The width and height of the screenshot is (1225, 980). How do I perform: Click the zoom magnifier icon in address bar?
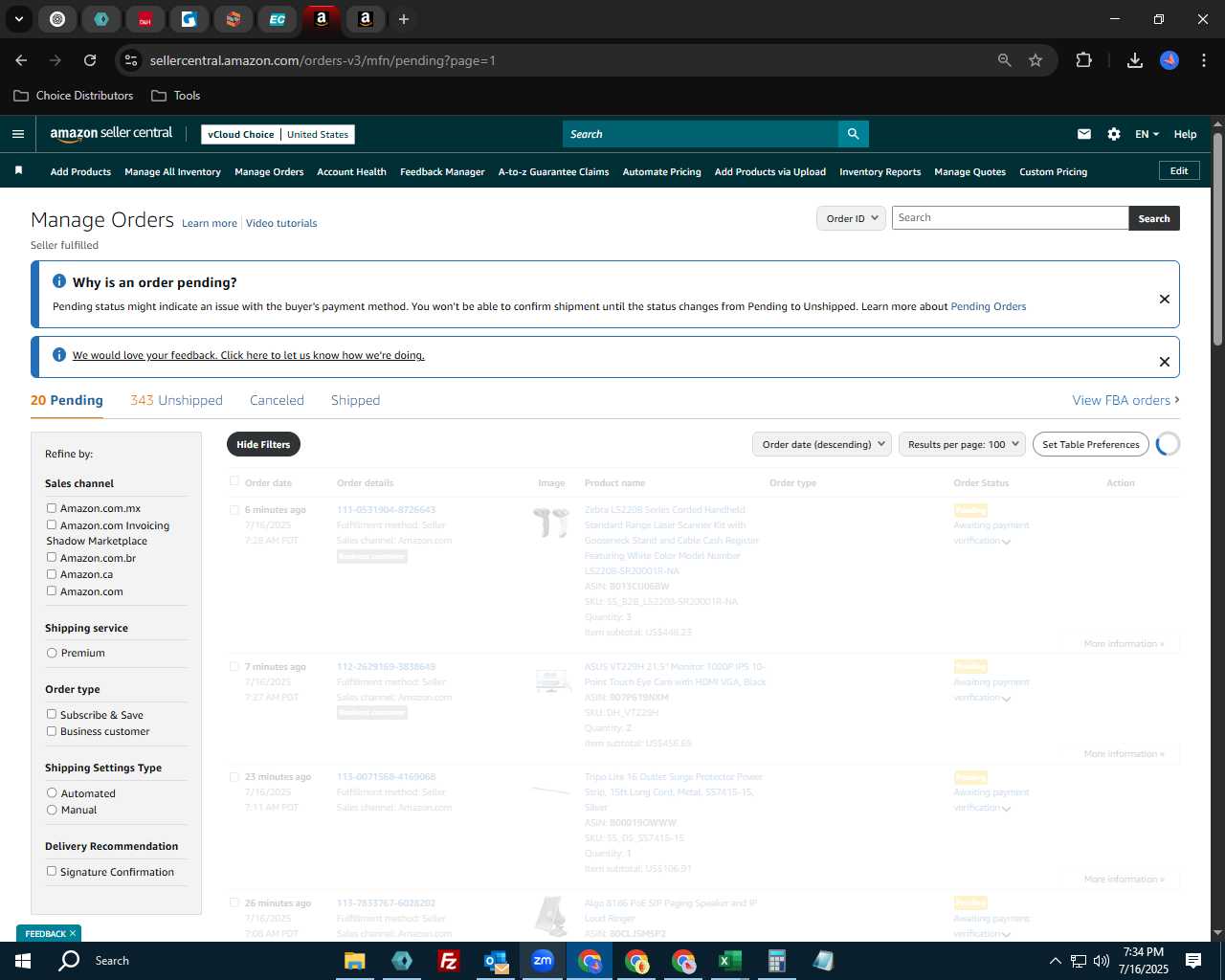(x=1004, y=60)
